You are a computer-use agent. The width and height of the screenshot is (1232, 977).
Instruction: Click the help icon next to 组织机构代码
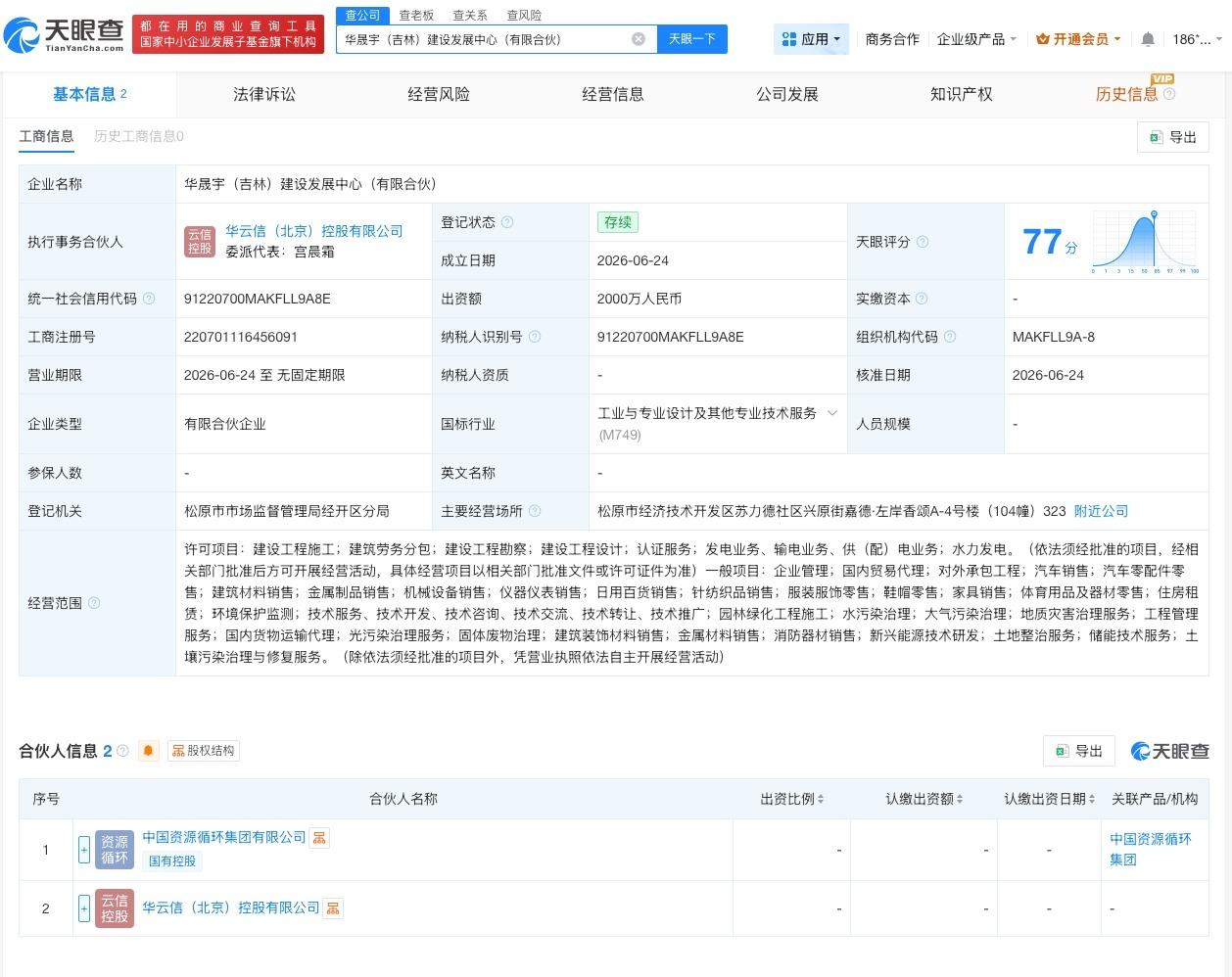949,337
